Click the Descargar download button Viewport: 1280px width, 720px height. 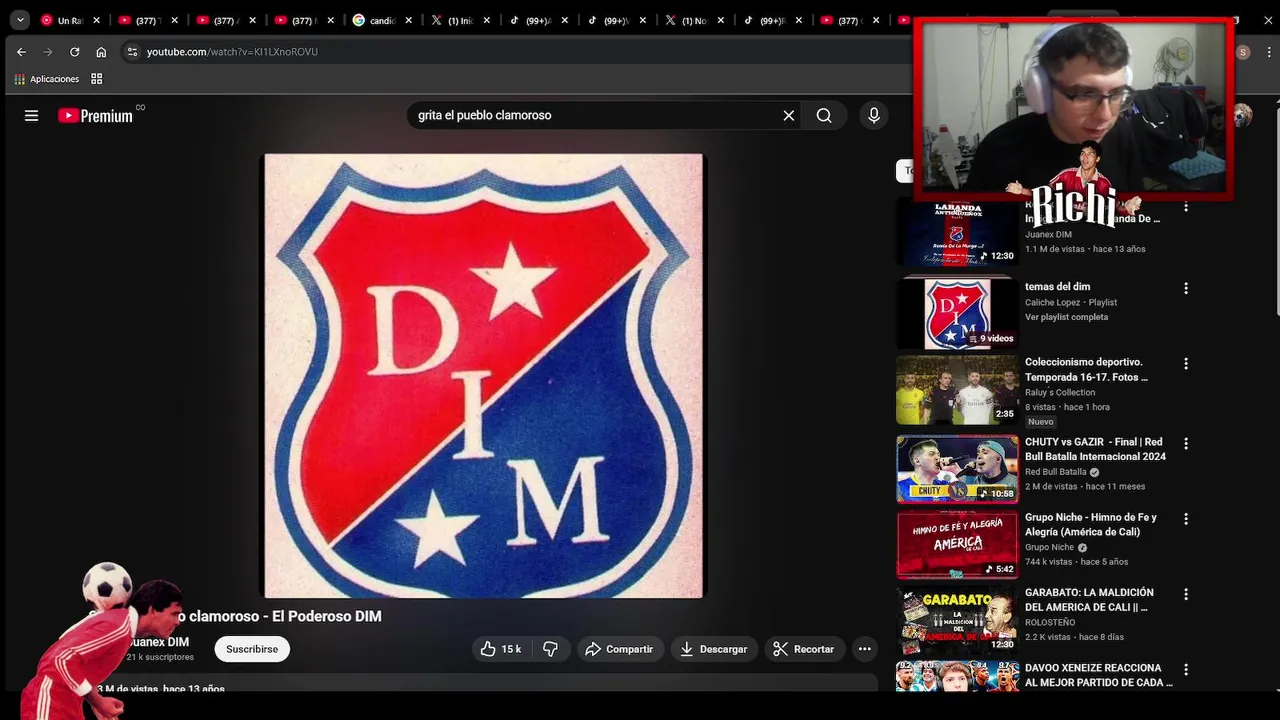714,649
